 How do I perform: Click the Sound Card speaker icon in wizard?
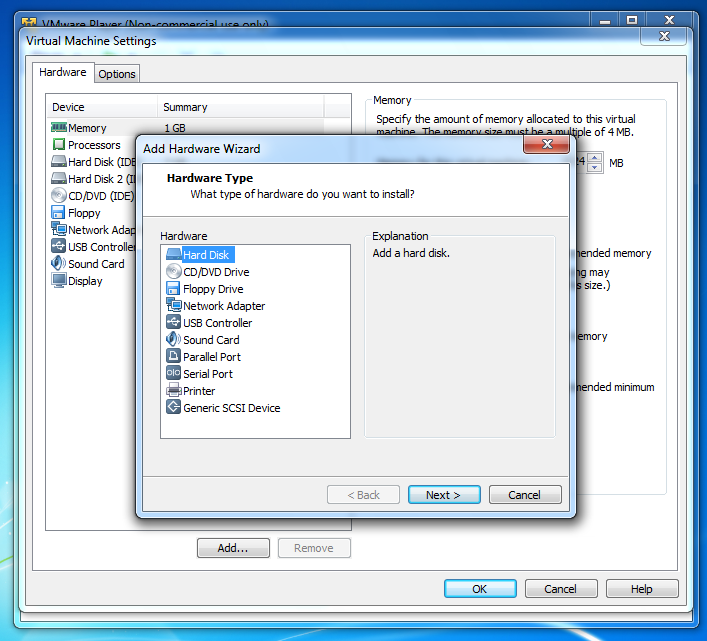pyautogui.click(x=174, y=339)
